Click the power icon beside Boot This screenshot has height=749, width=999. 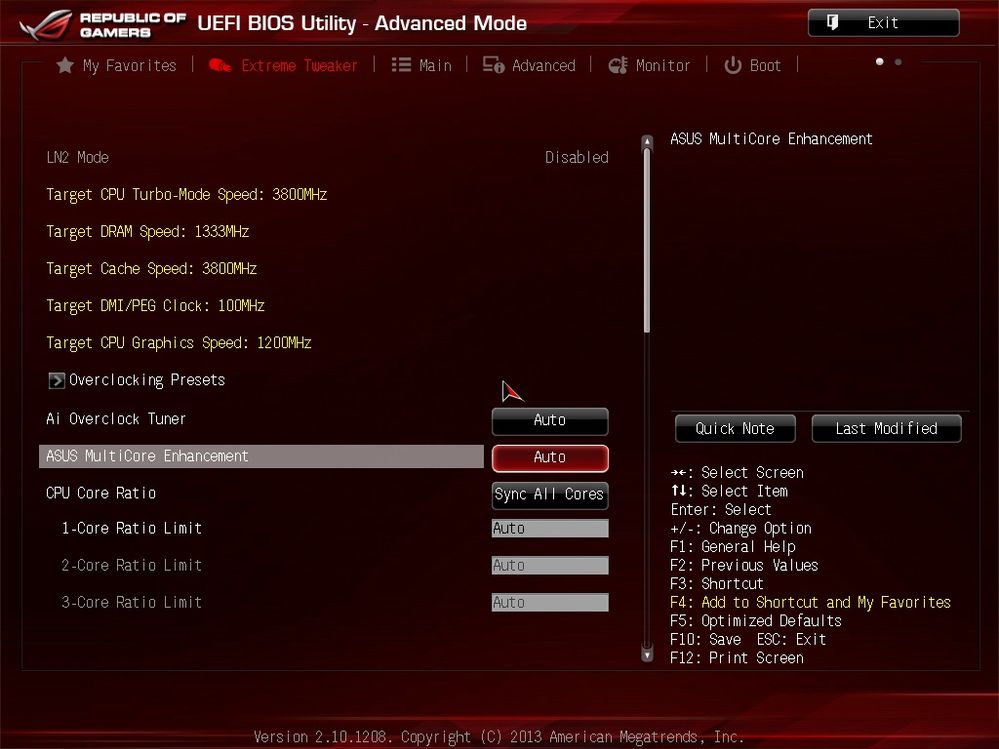pos(733,65)
